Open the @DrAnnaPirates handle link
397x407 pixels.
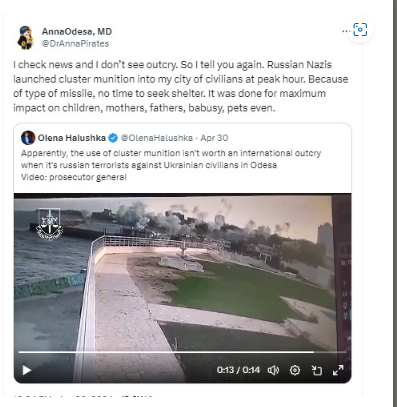(75, 44)
